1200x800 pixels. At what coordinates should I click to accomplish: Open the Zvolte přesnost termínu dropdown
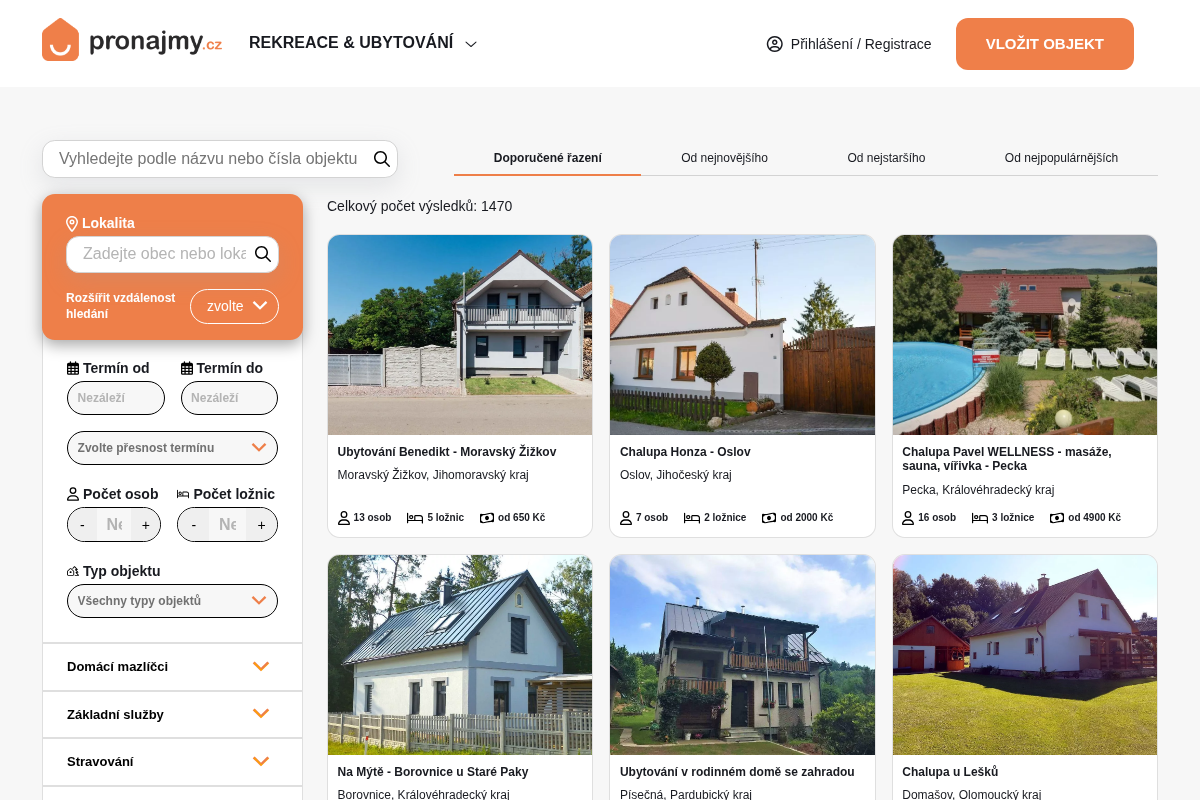[172, 448]
